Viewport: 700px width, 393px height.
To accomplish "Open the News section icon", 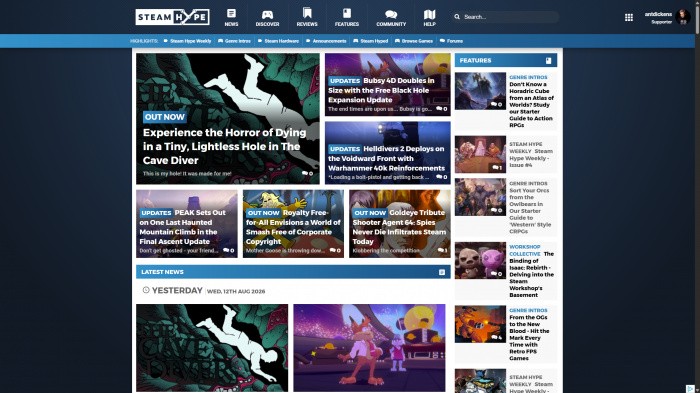I will point(231,13).
